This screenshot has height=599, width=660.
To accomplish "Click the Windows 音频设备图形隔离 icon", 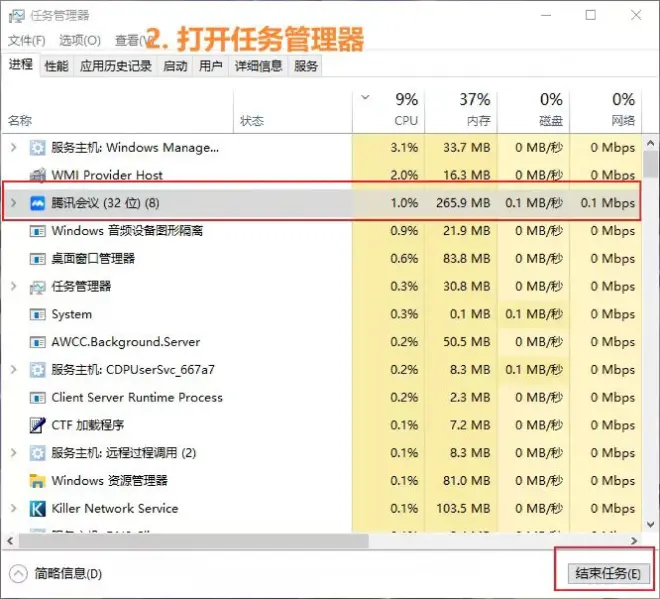I will (x=37, y=231).
